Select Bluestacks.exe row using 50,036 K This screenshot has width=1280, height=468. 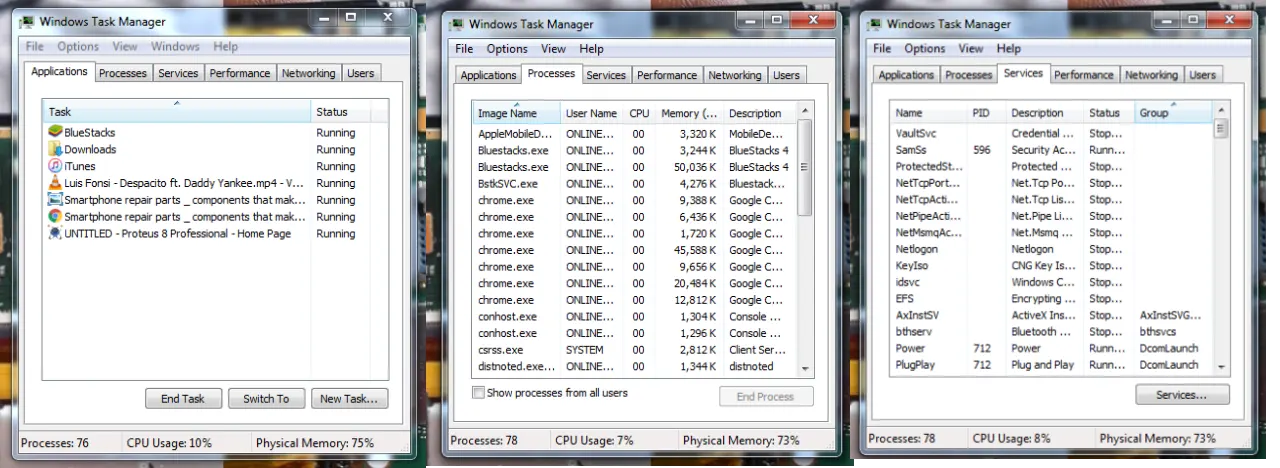(635, 167)
